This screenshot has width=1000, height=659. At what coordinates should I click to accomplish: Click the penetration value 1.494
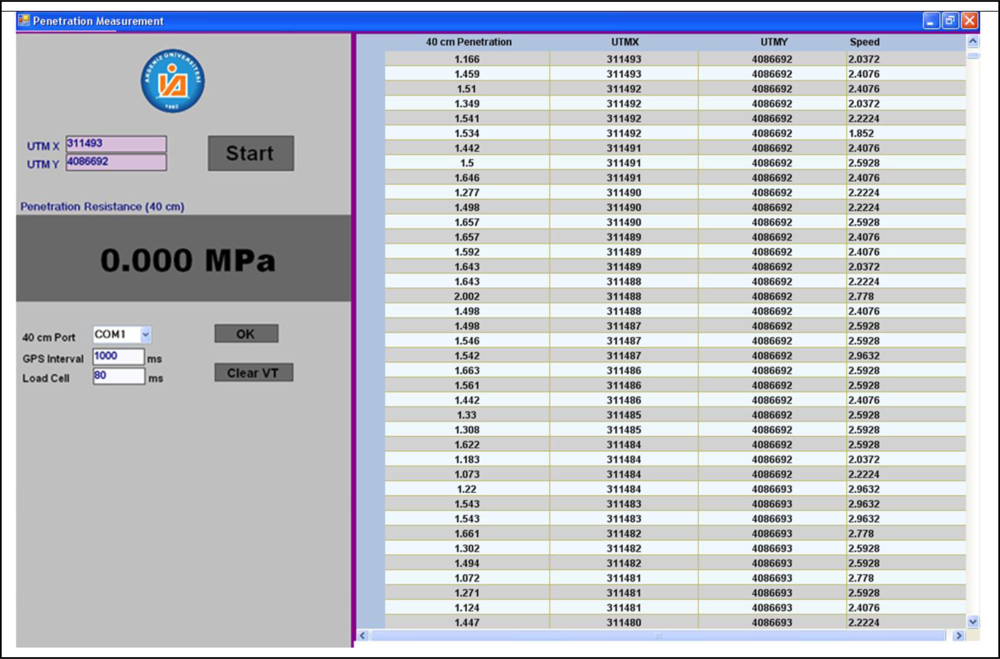pos(467,563)
